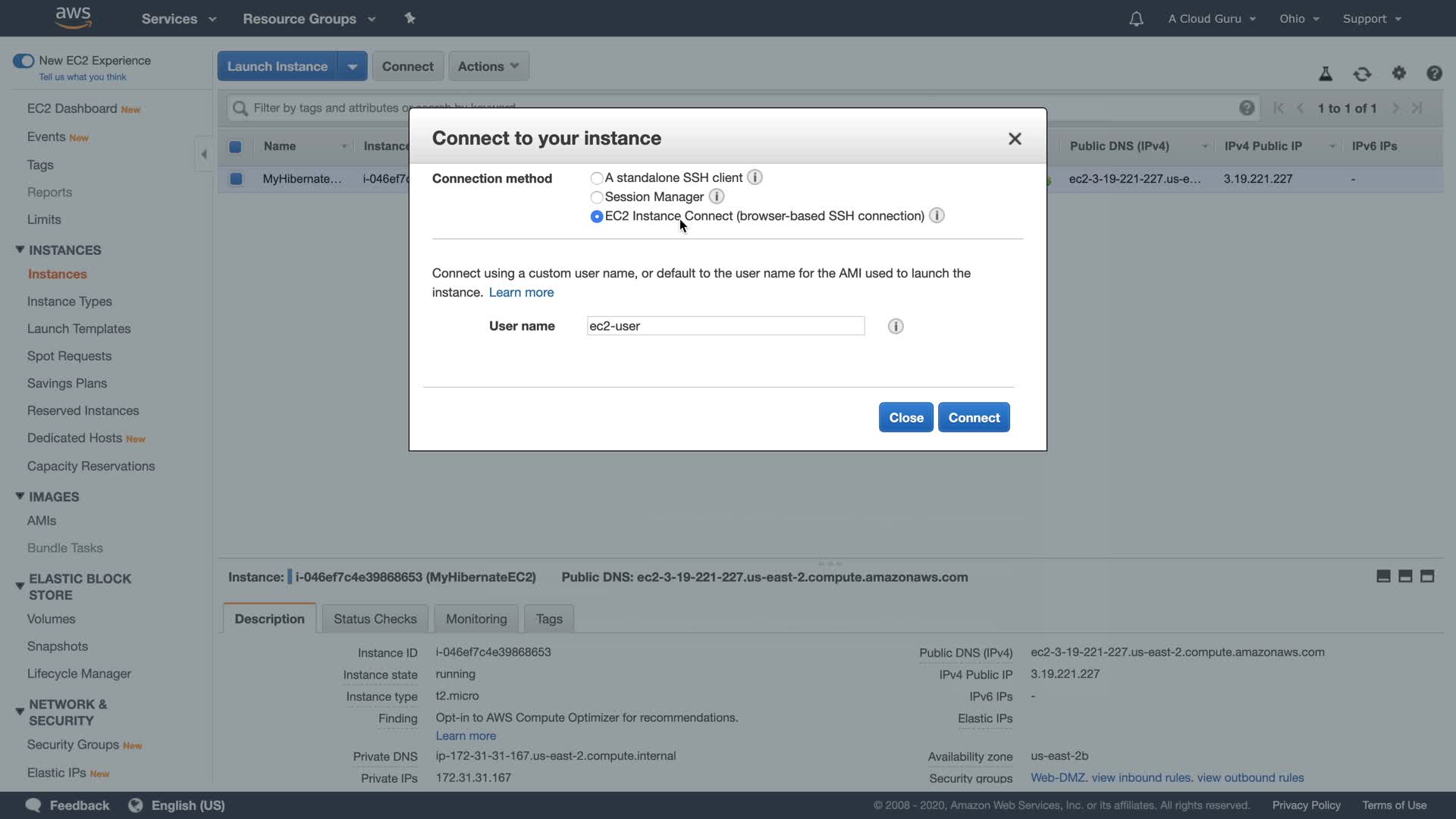Click the pin shortcuts icon in the top bar
This screenshot has width=1456, height=819.
409,18
